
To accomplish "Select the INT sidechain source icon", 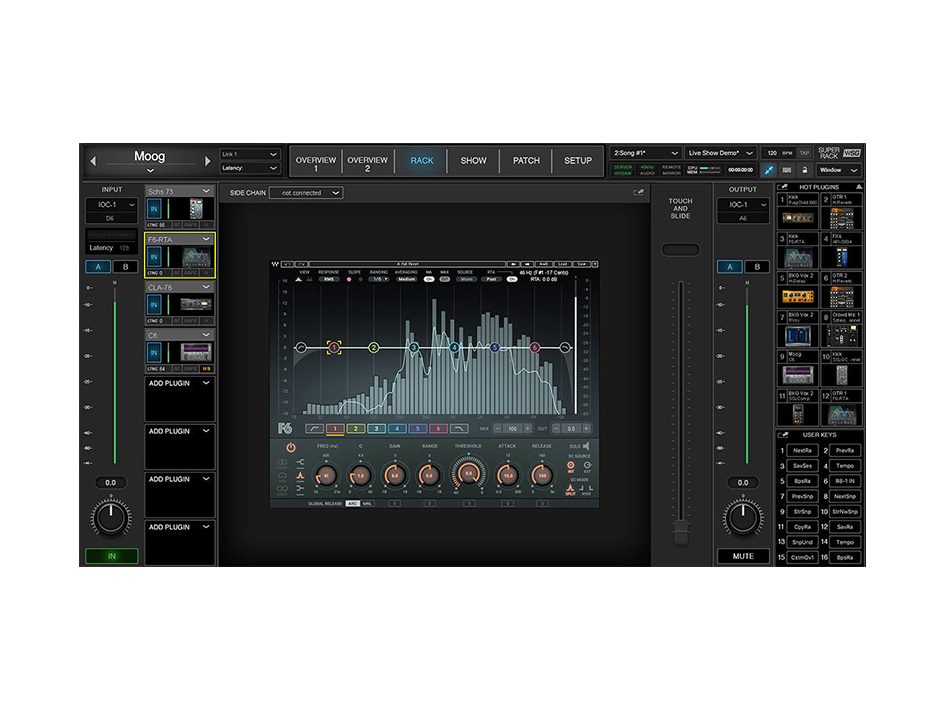I will (570, 467).
